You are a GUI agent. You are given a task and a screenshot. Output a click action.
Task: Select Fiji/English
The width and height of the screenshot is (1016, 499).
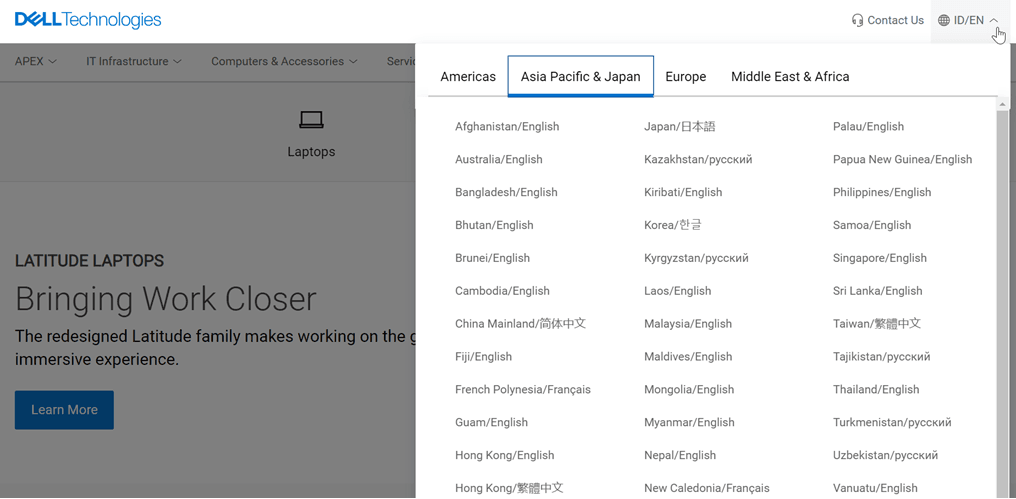tap(483, 357)
